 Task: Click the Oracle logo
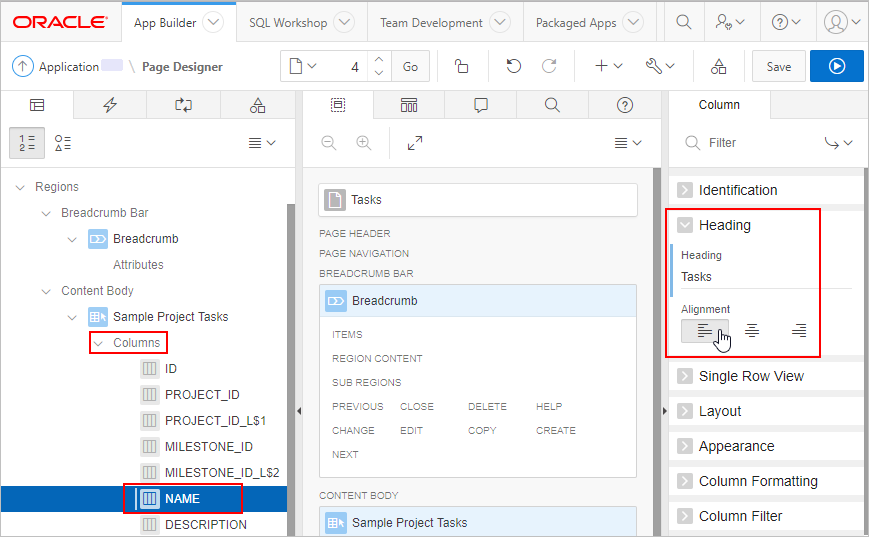pyautogui.click(x=60, y=22)
